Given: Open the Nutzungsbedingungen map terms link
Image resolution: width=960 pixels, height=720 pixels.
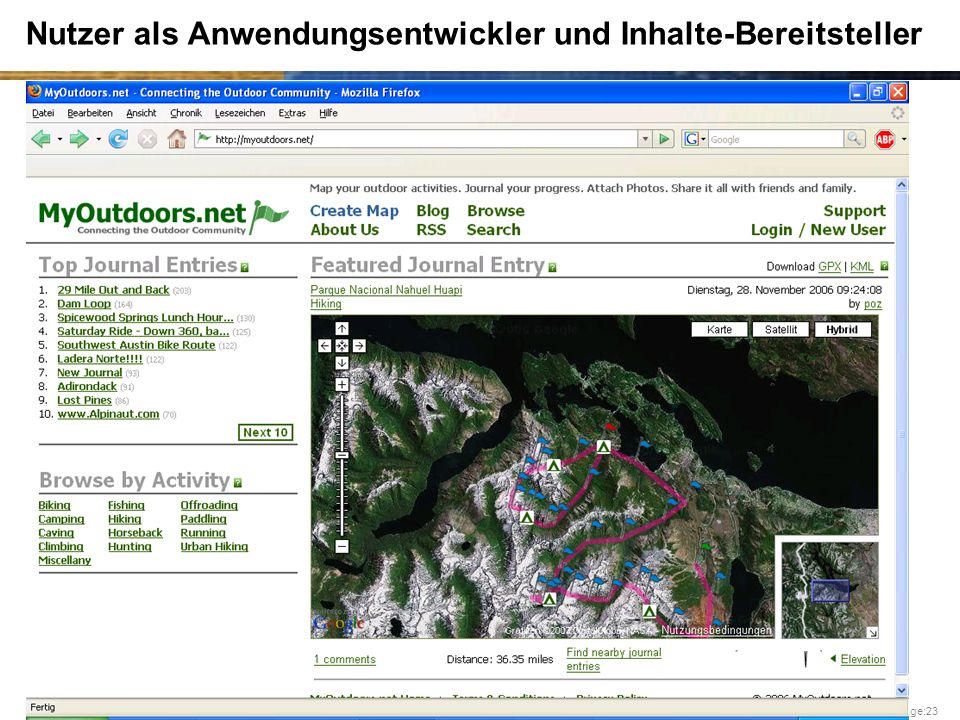Looking at the screenshot, I should click(x=716, y=630).
